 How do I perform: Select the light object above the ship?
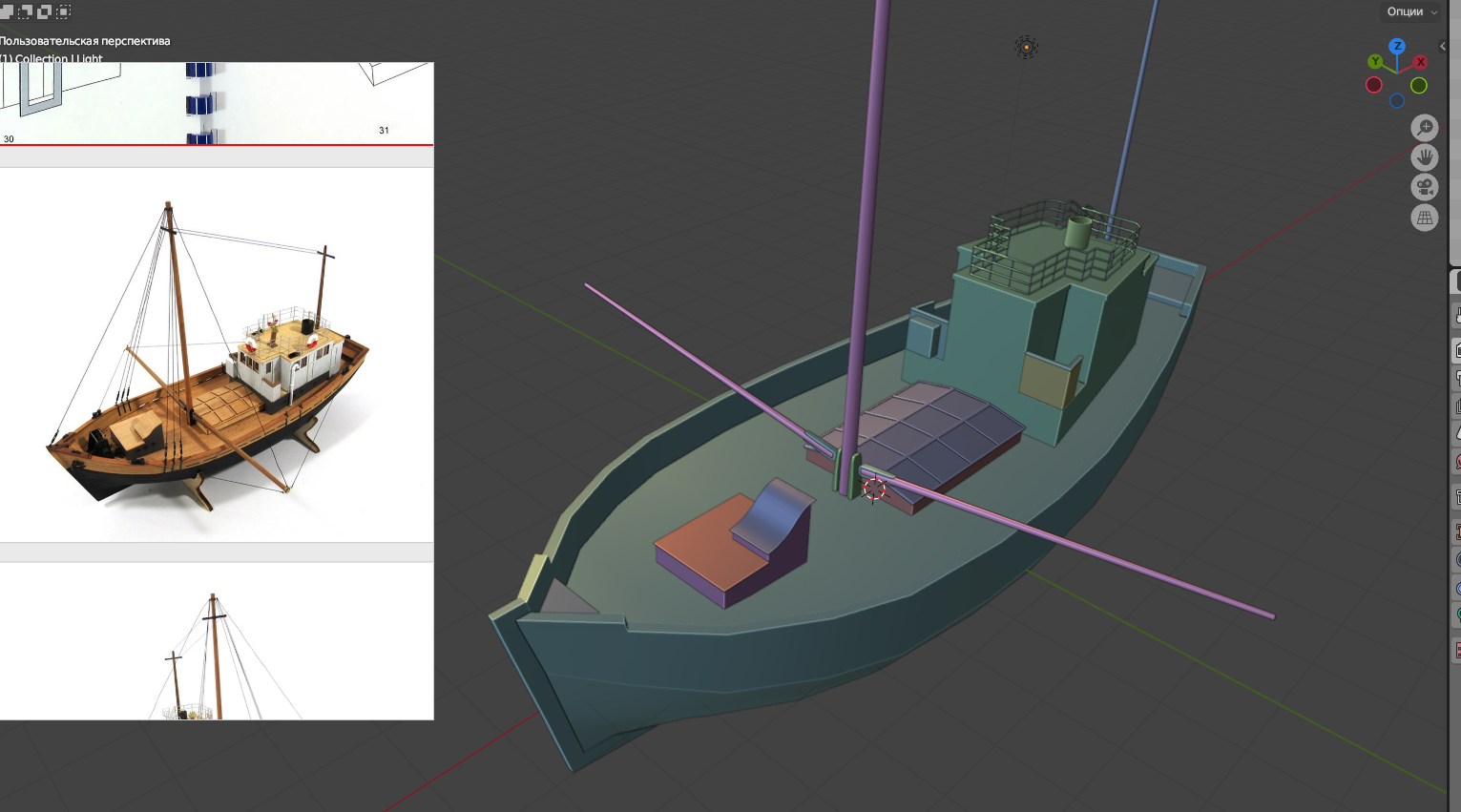[x=1026, y=47]
